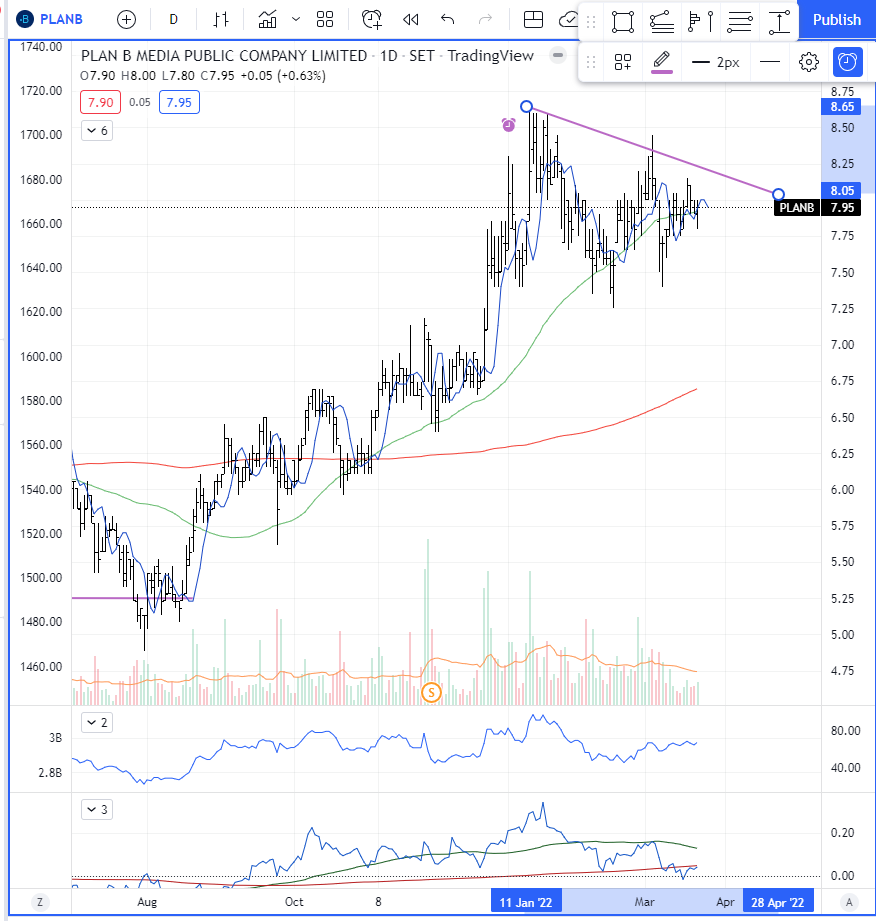
Task: Click the chart title PLAN B MEDIA text
Action: pyautogui.click(x=223, y=56)
